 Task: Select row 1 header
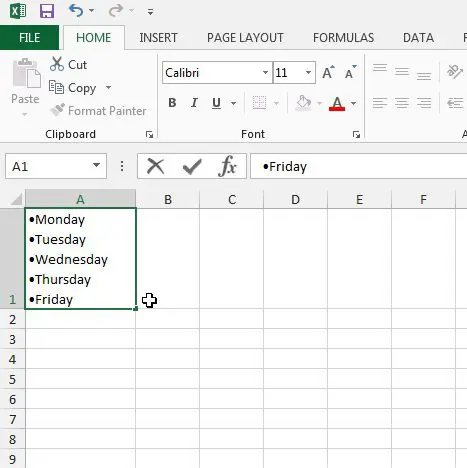(x=12, y=259)
